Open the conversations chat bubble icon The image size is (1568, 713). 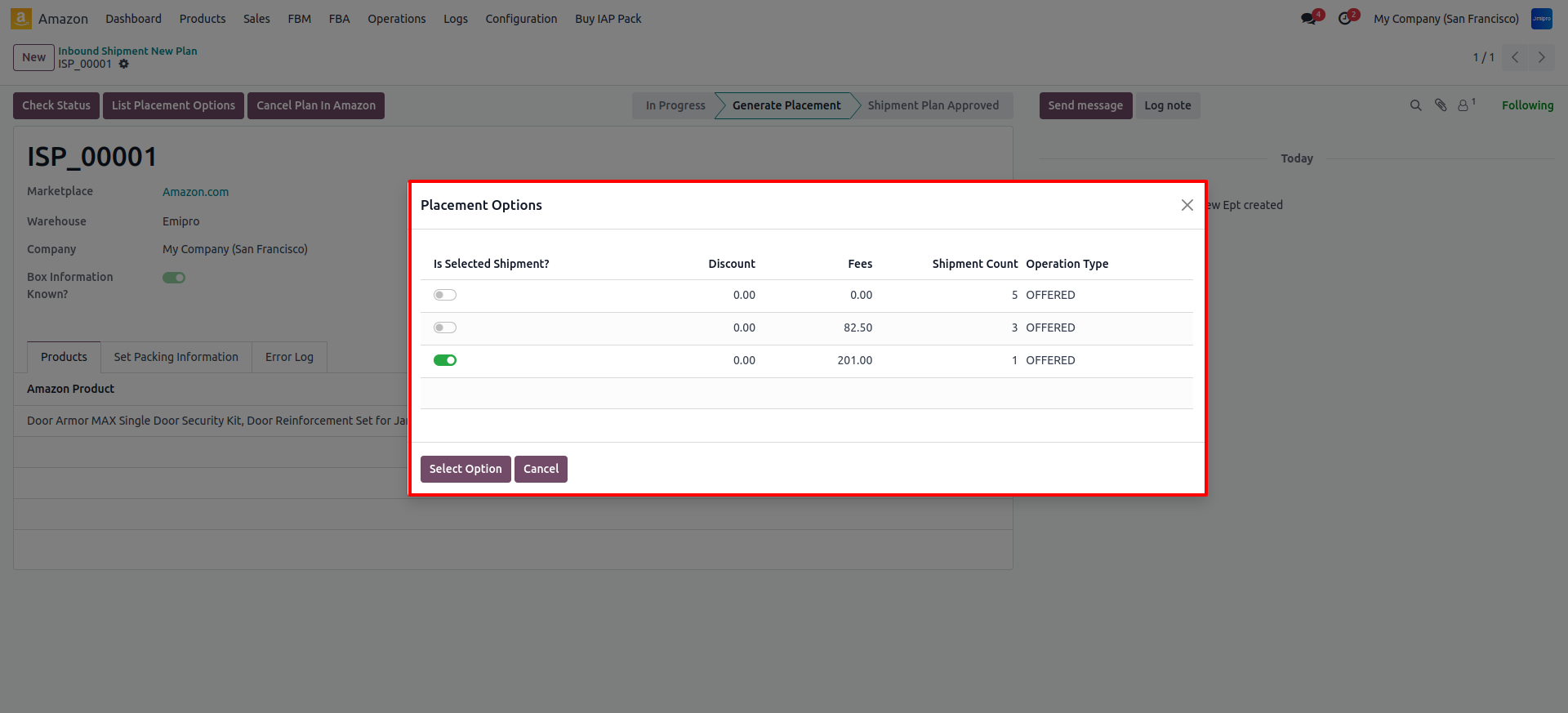tap(1309, 19)
